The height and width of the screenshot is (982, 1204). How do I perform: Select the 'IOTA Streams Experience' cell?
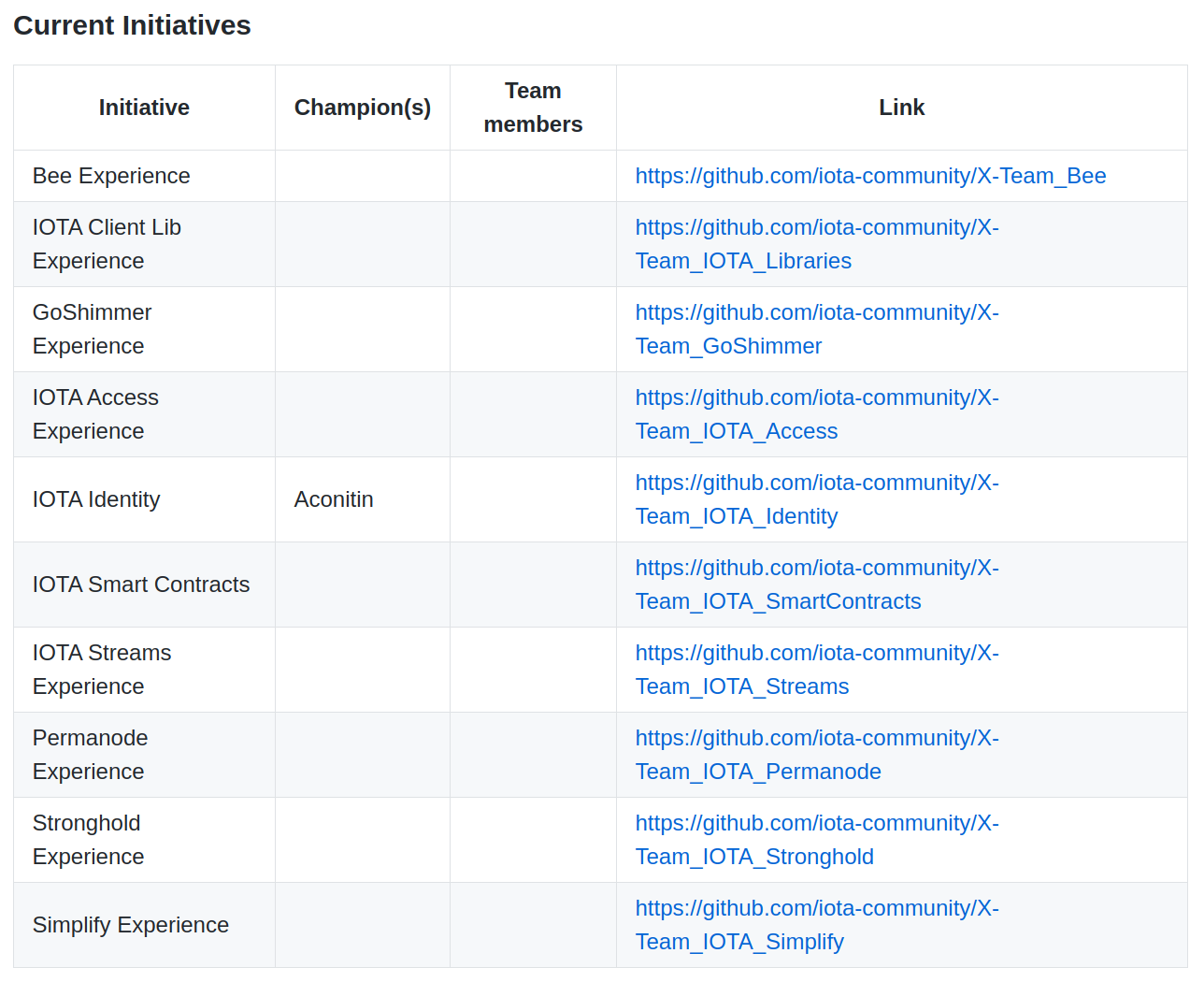click(x=144, y=670)
